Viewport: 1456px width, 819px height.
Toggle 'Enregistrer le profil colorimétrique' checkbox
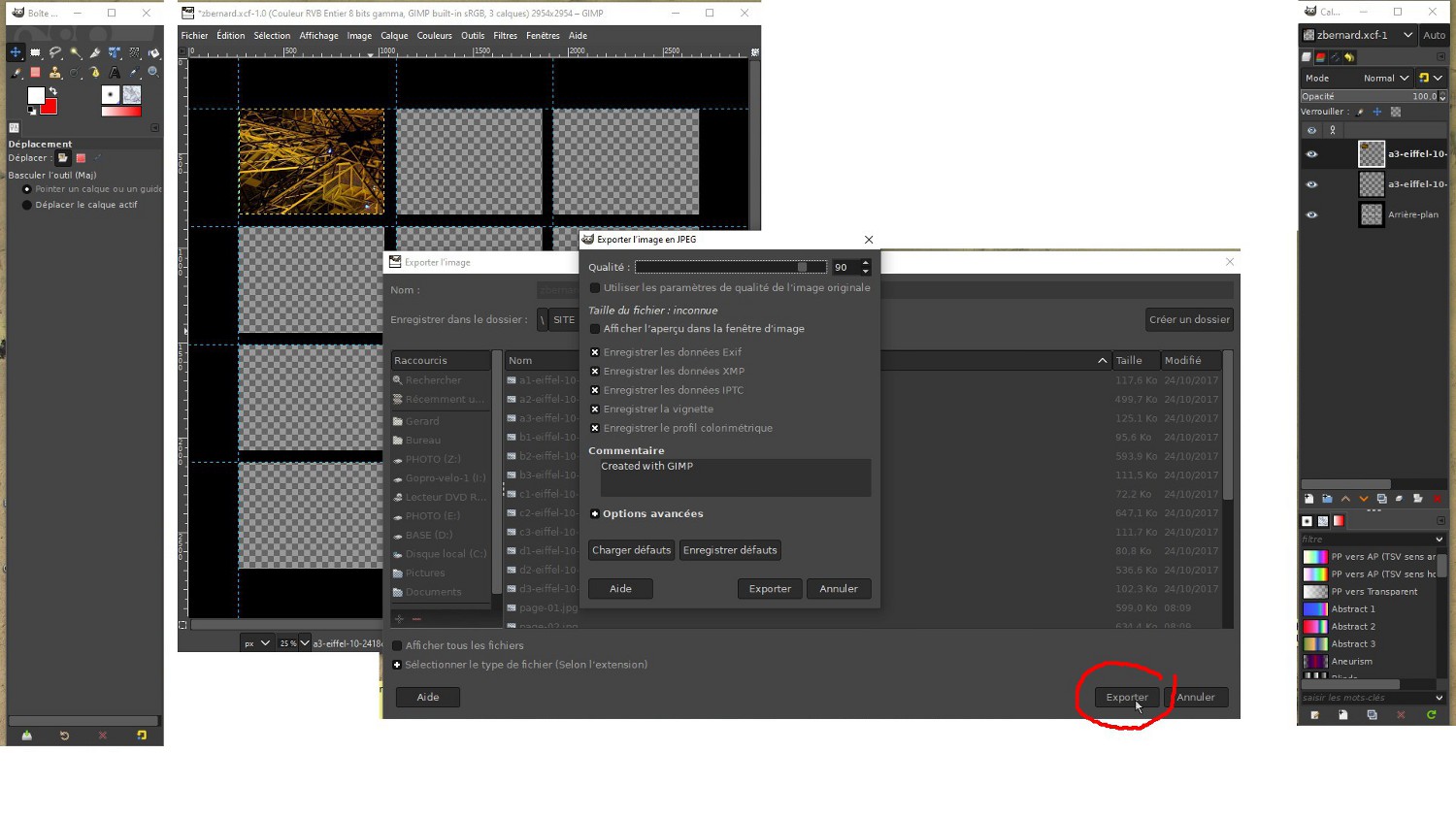click(595, 428)
